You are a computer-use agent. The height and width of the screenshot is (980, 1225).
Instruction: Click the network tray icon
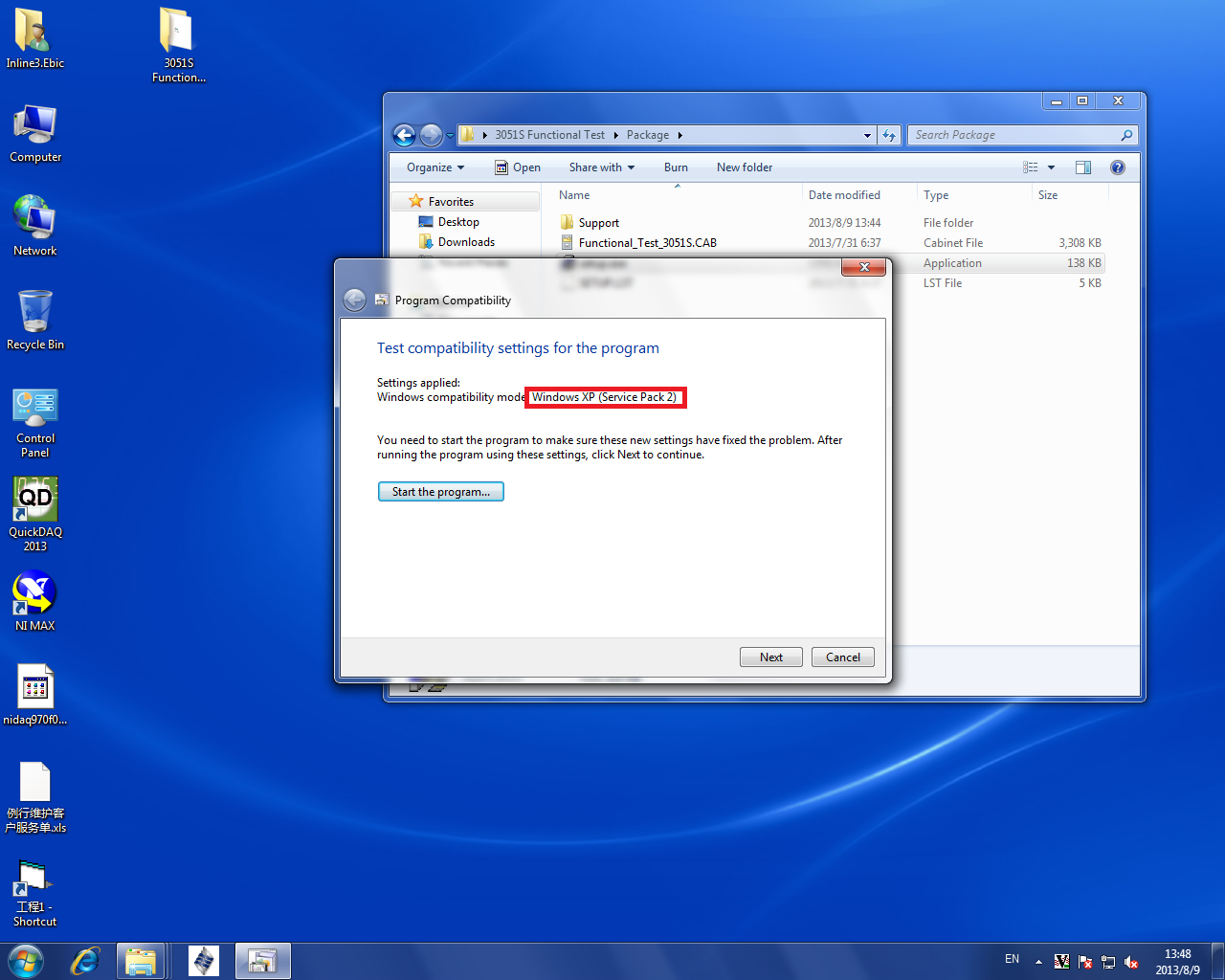point(1108,962)
